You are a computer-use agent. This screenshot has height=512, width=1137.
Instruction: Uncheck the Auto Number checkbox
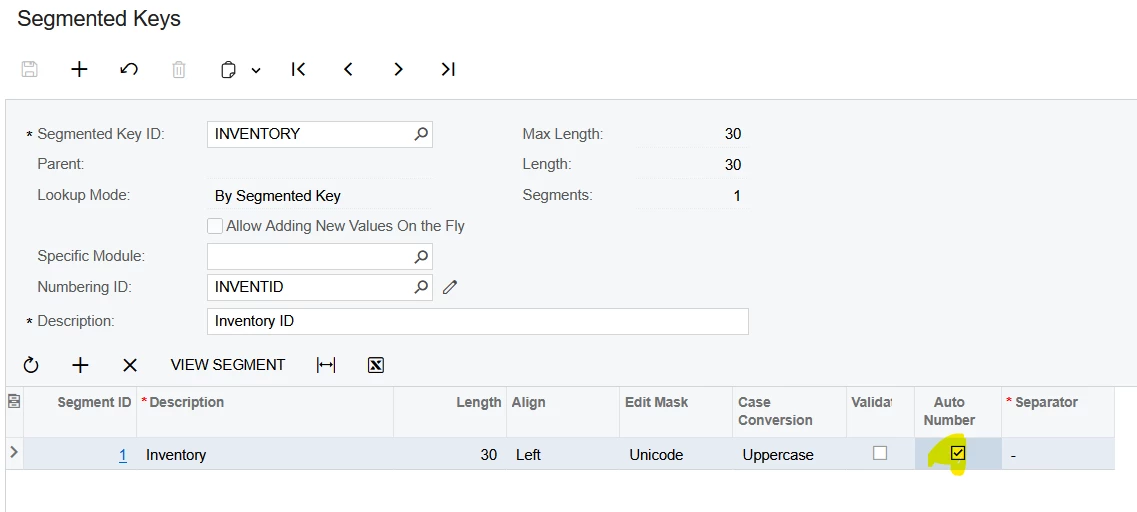[958, 453]
